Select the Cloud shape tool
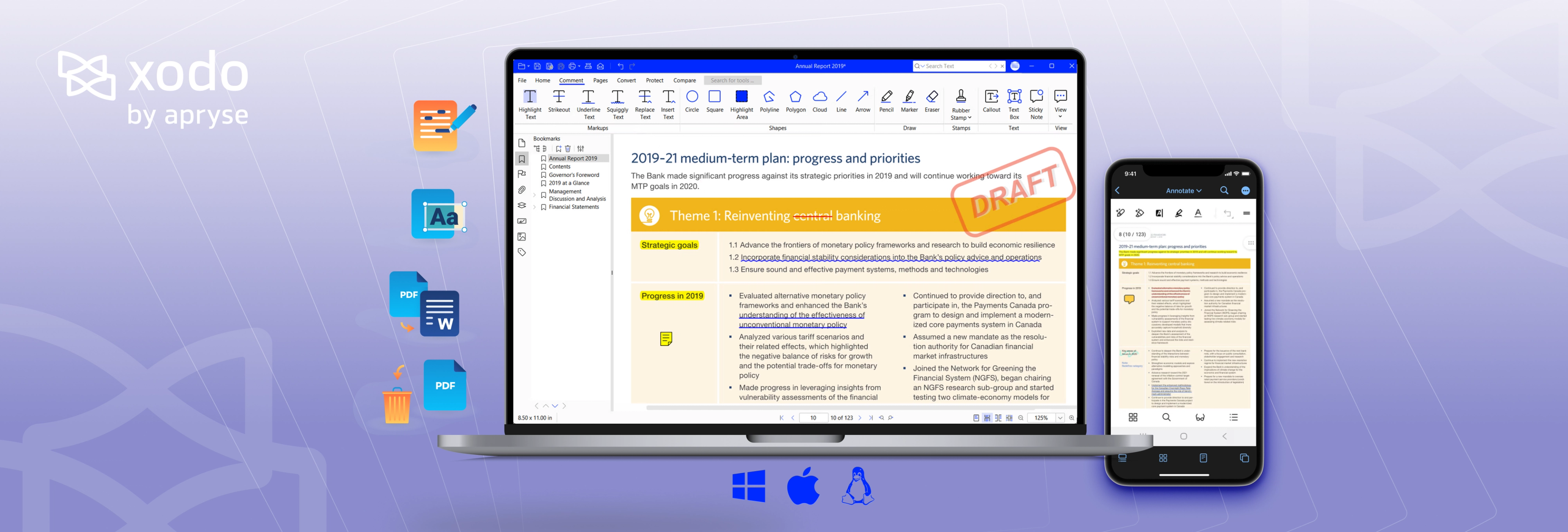1568x532 pixels. (x=820, y=101)
